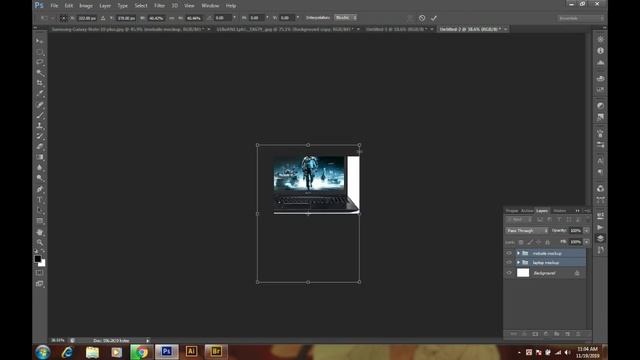640x360 pixels.
Task: Select the Crop tool
Action: 40,83
